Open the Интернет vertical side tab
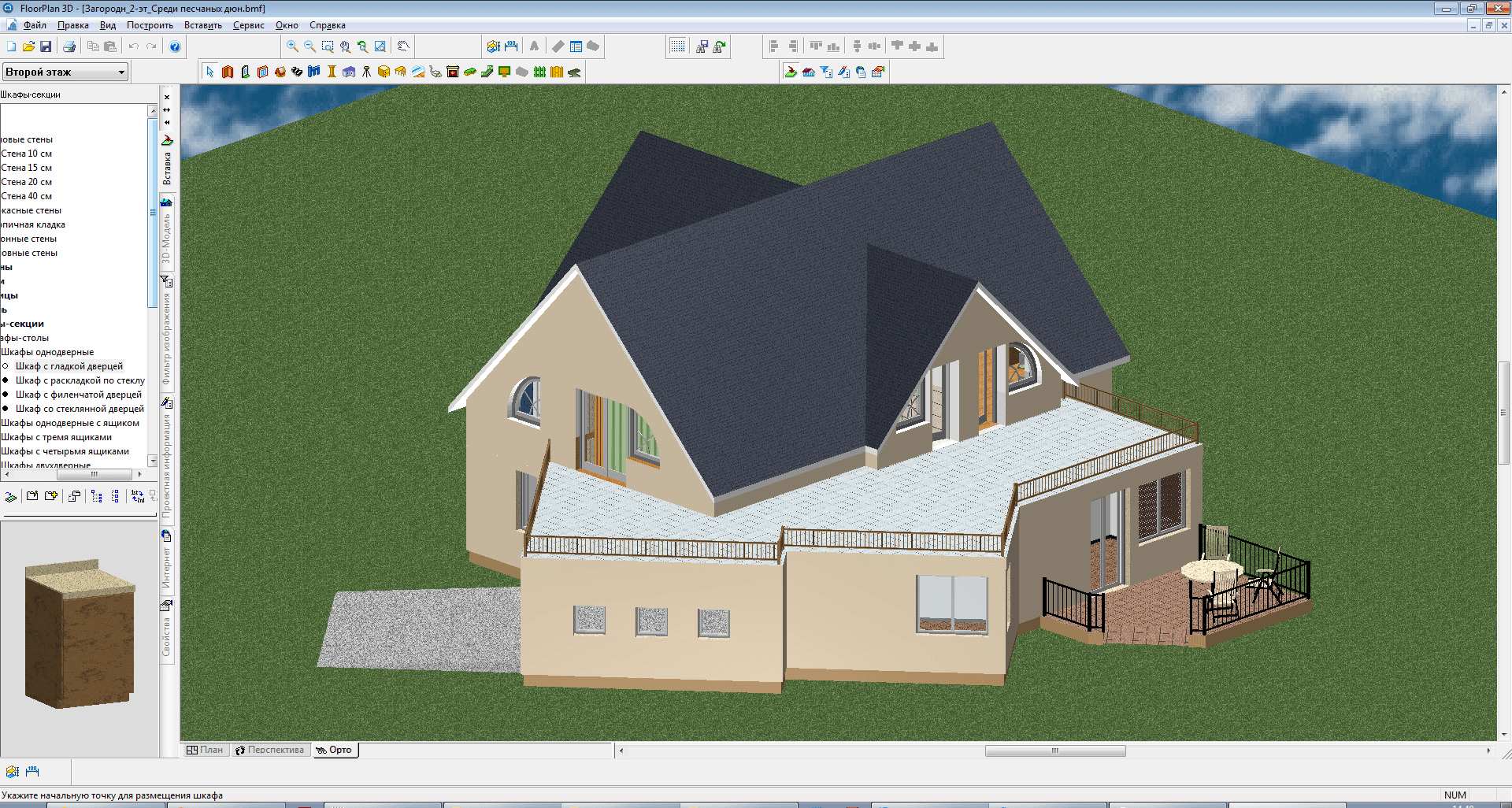The image size is (1512, 808). (x=167, y=561)
